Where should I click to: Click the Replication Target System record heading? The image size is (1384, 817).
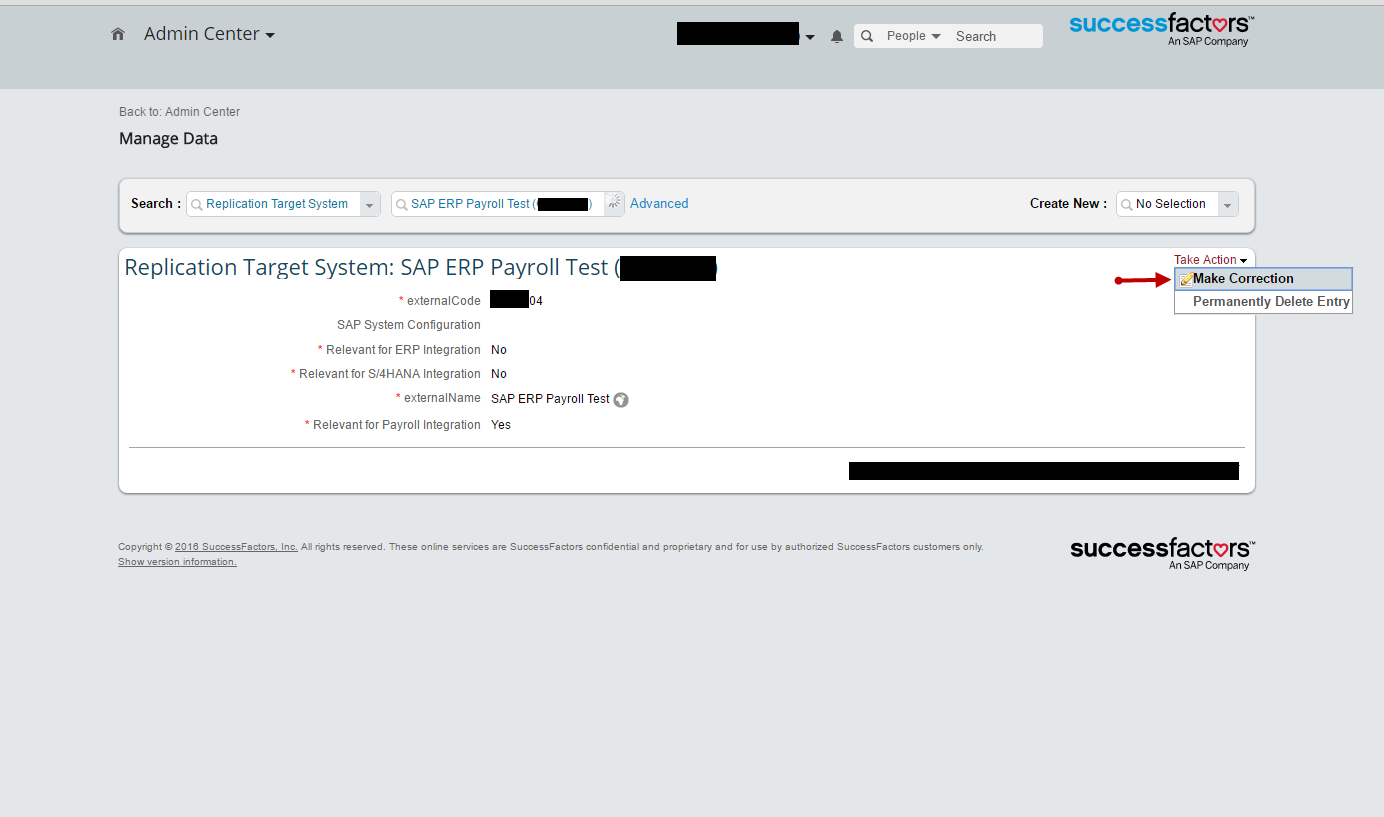click(x=420, y=268)
